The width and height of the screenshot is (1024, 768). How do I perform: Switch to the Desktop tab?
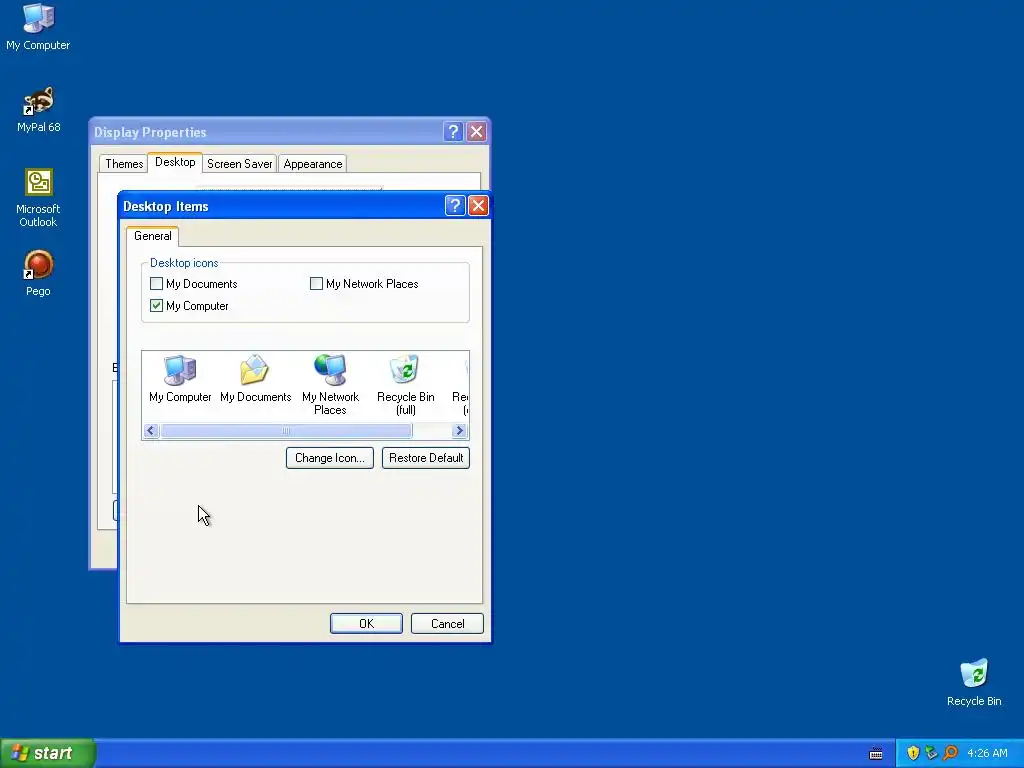click(175, 162)
